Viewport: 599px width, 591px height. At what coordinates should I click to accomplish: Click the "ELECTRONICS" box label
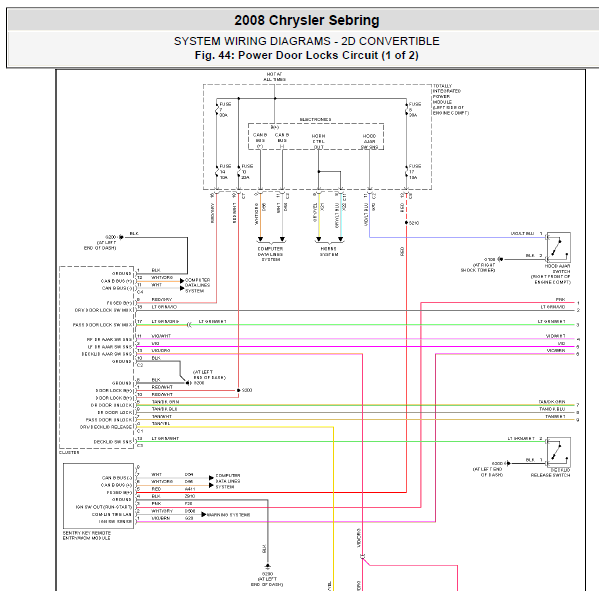point(315,120)
